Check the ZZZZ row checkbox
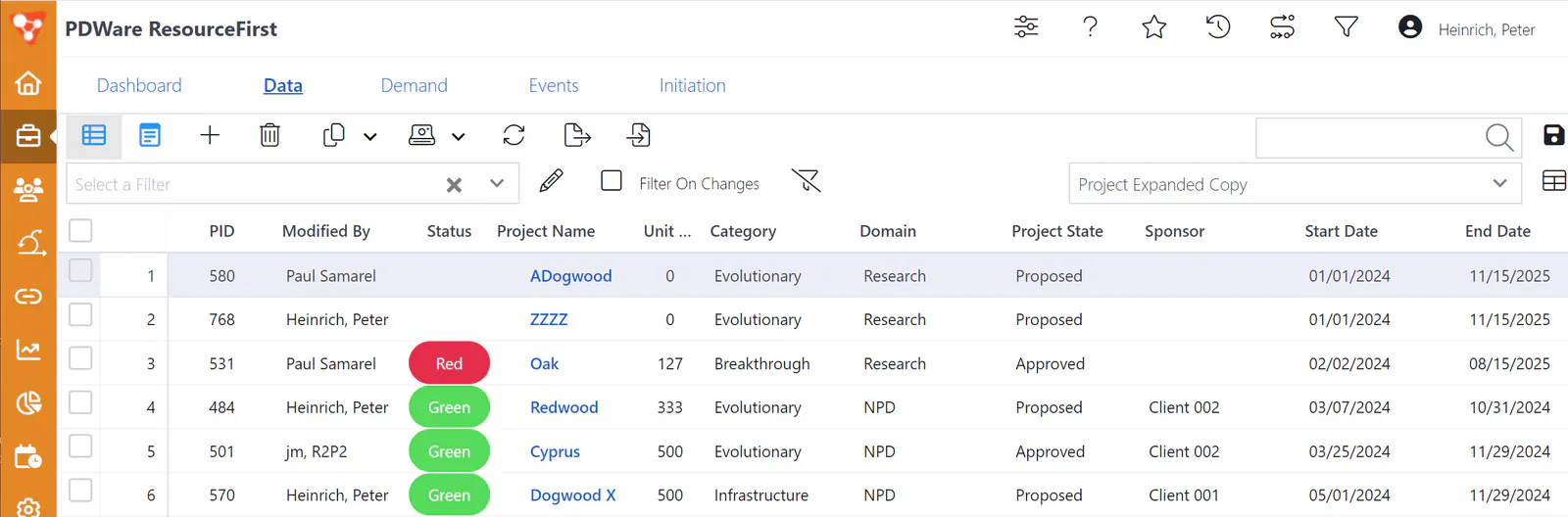Screen dimensions: 1568x517 coord(80,314)
